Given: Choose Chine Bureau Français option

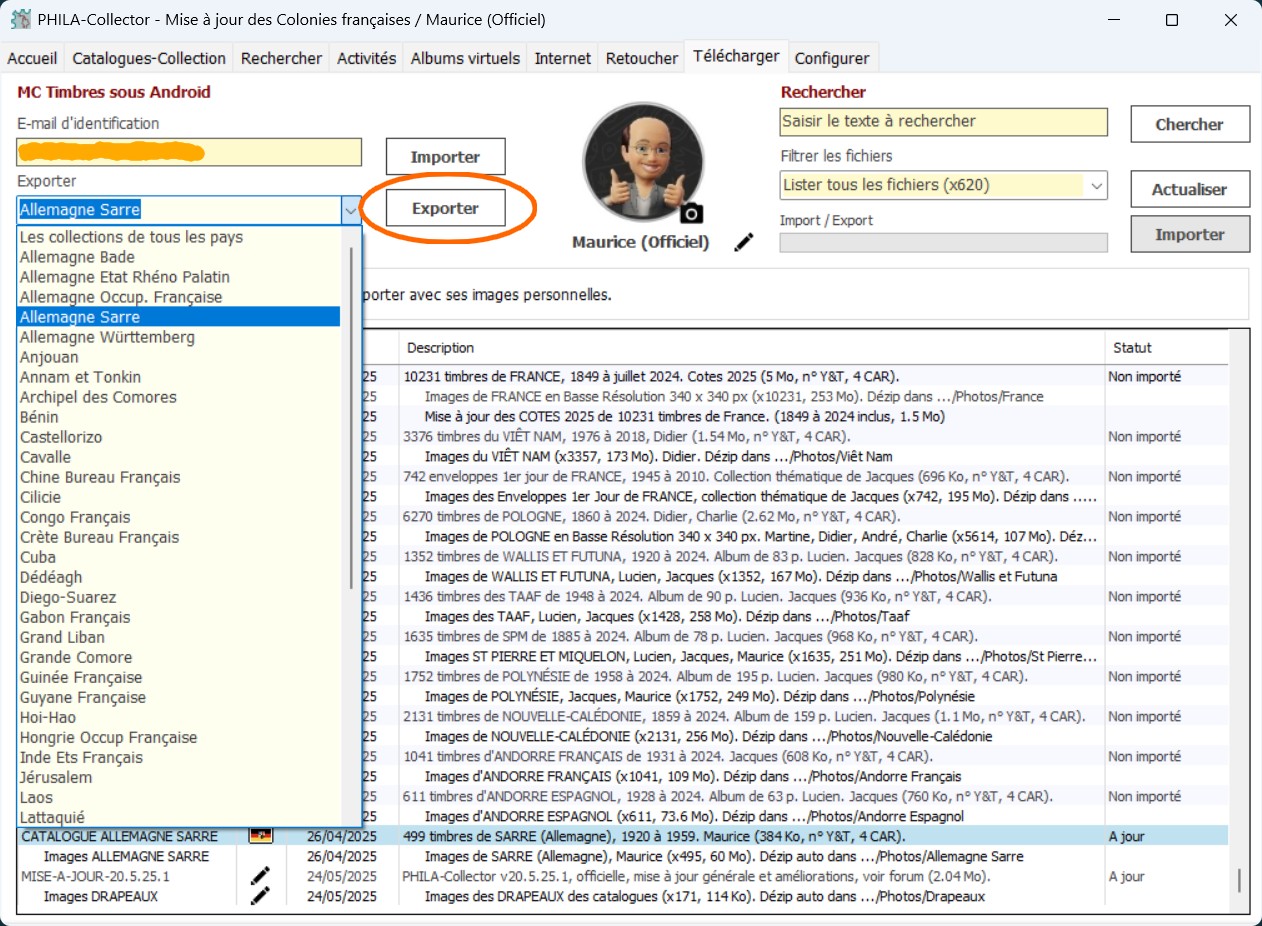Looking at the screenshot, I should 180,477.
